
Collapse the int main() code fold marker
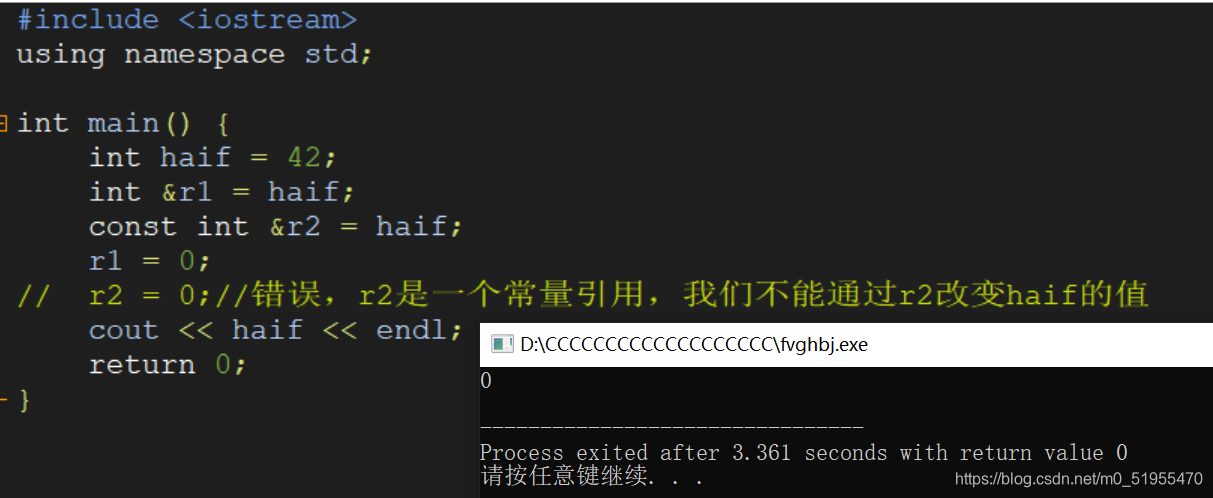tap(4, 124)
